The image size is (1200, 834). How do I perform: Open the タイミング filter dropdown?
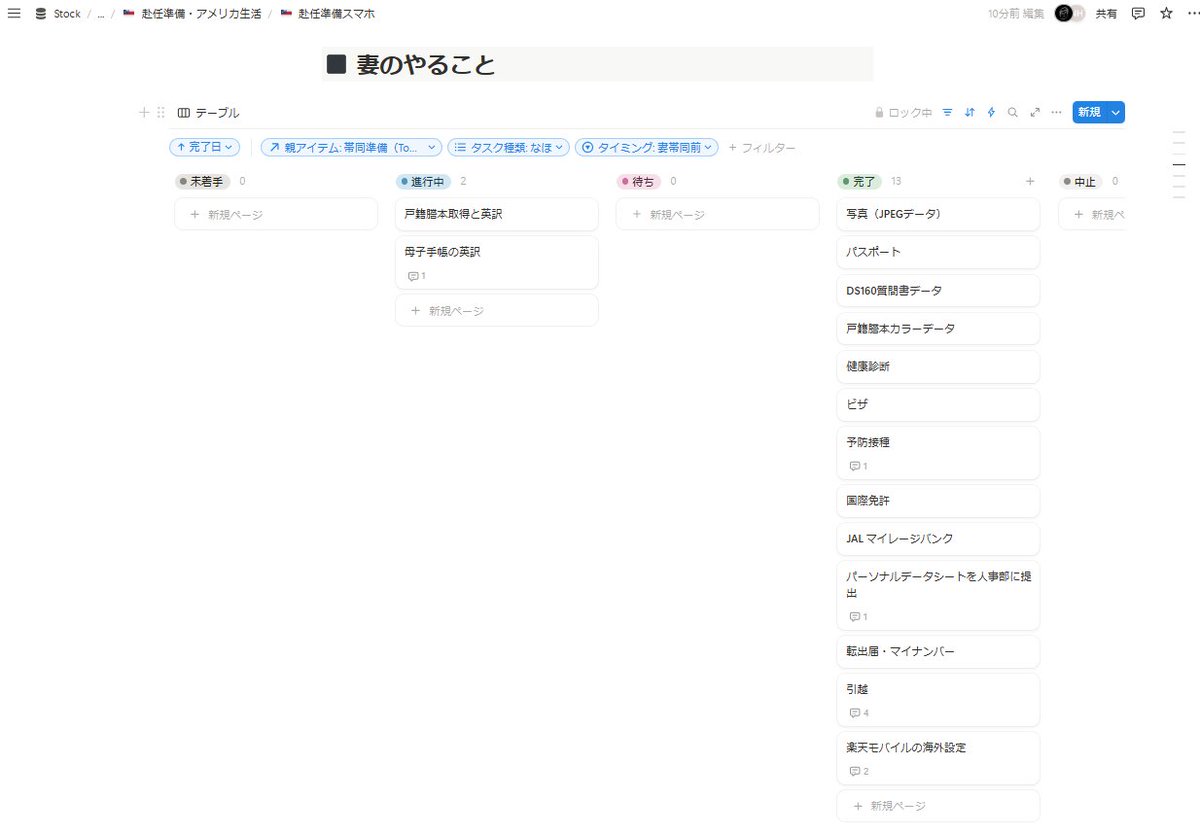pos(647,147)
